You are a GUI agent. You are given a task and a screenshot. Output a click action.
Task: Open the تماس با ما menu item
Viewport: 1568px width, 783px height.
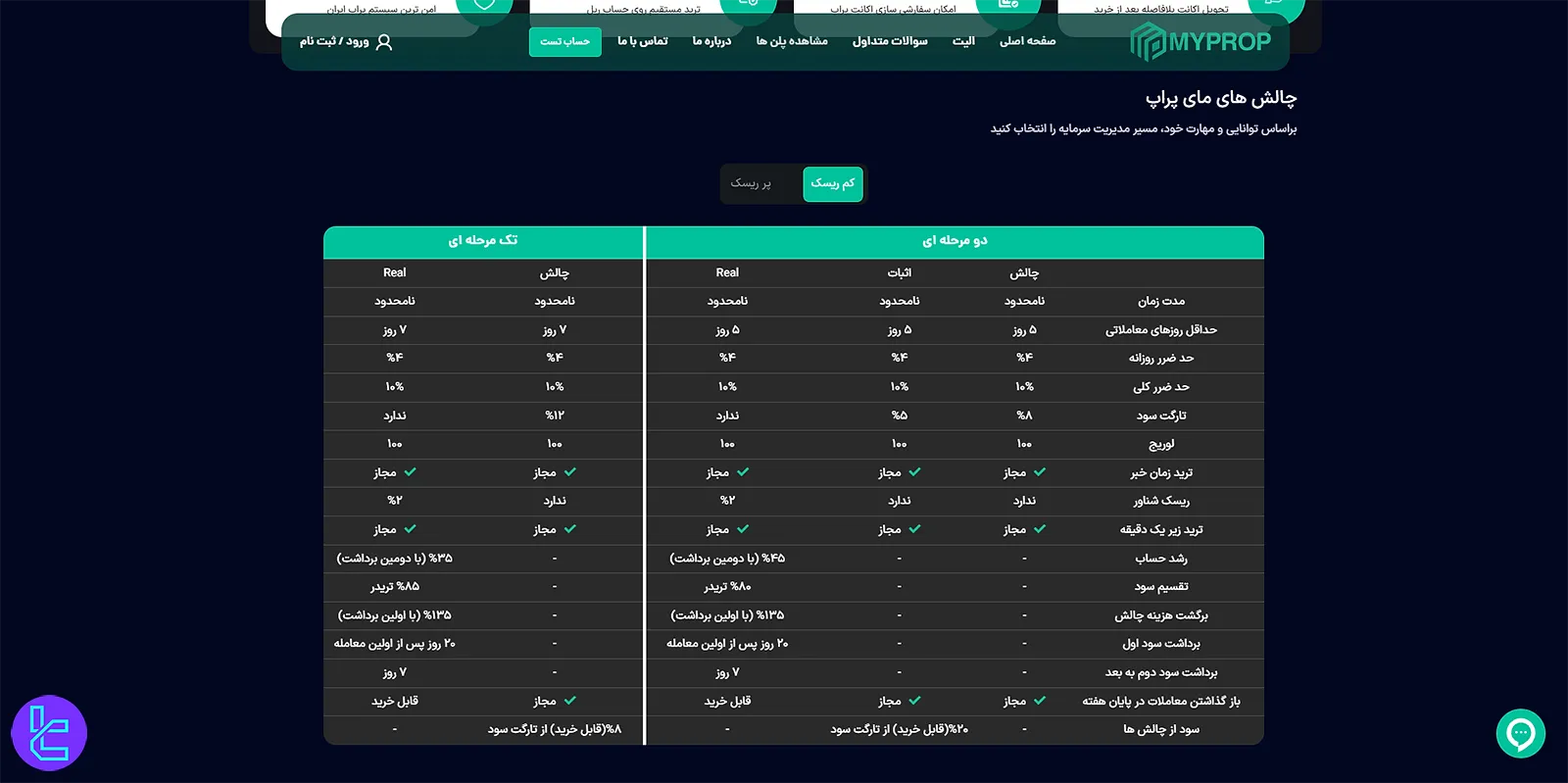coord(643,41)
